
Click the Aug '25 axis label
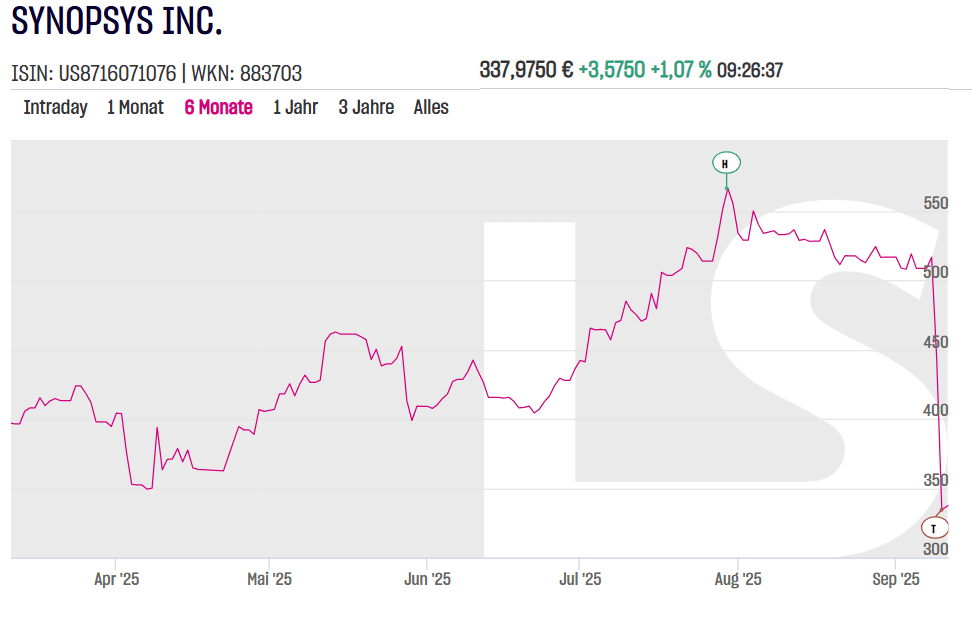pos(737,579)
